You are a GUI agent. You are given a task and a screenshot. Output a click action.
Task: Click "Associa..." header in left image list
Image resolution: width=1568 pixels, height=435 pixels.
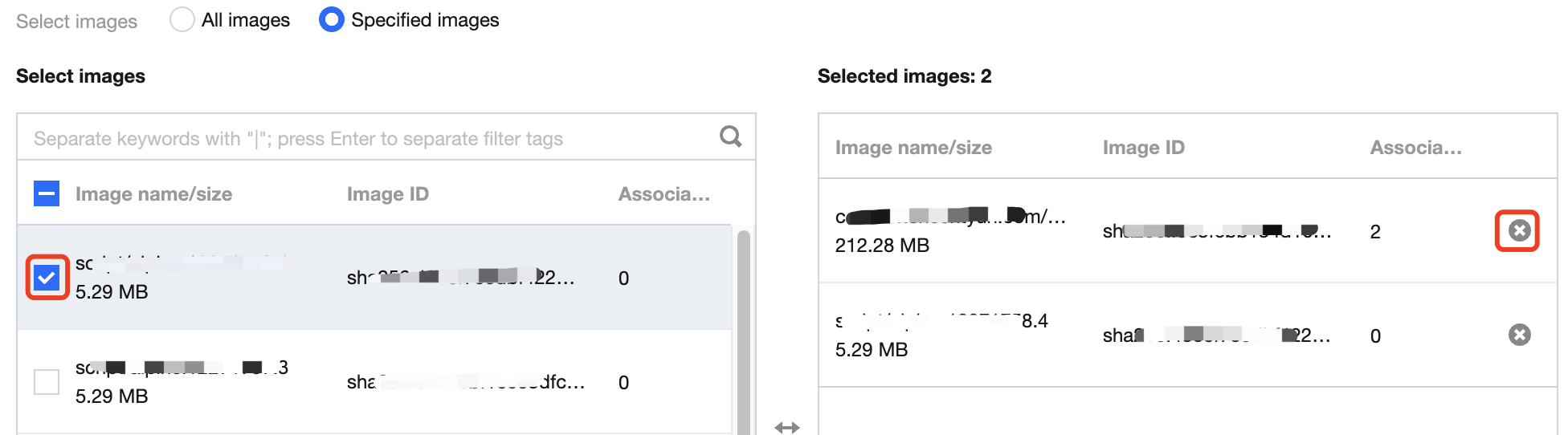664,194
